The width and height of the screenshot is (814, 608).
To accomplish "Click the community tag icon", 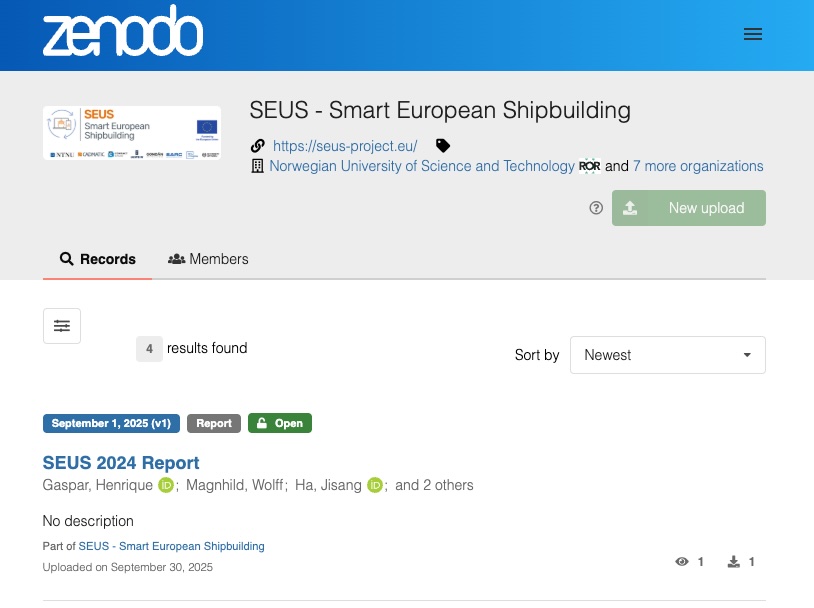I will coord(443,146).
